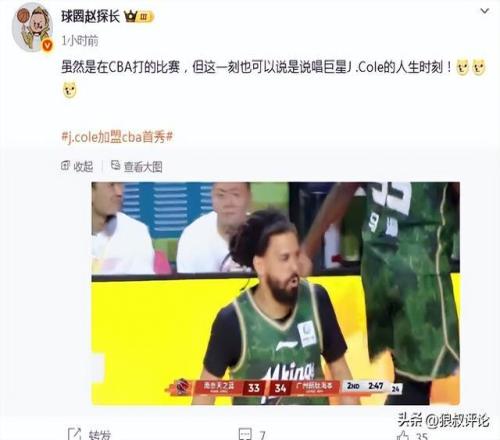500x440 pixels.
Task: Click the basketball game screenshot image
Action: coord(276,293)
